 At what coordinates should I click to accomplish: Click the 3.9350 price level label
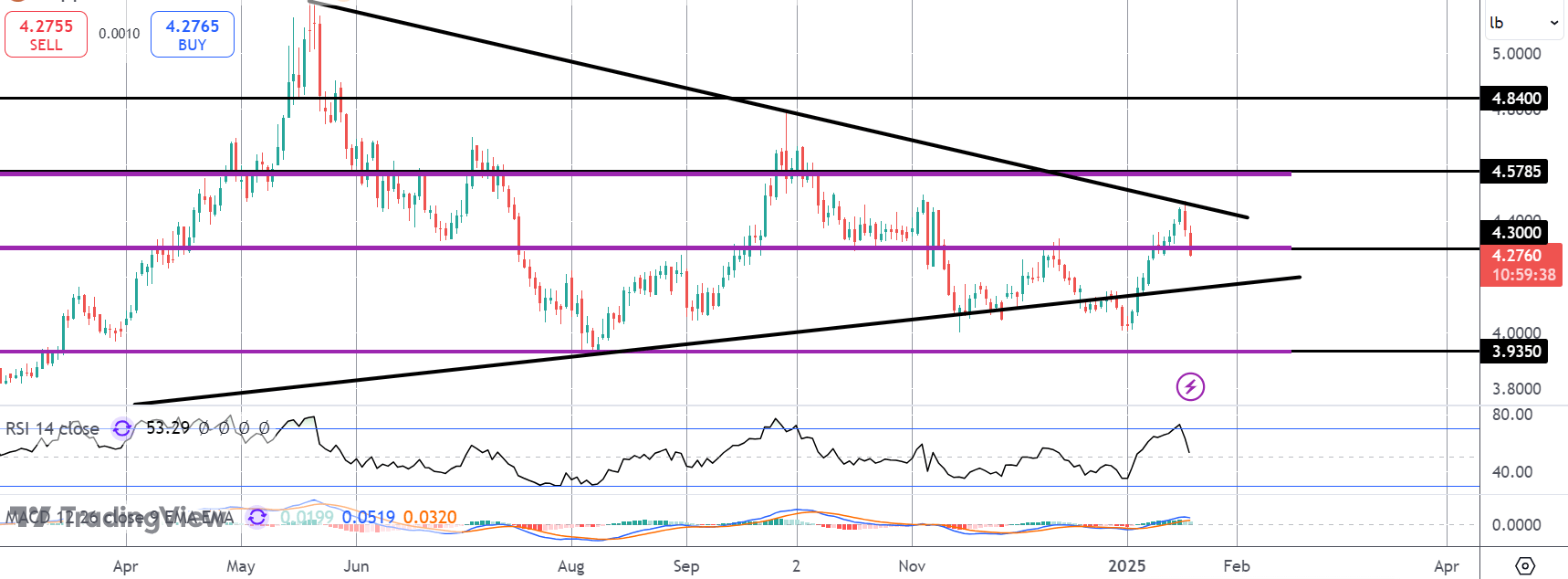(x=1514, y=351)
